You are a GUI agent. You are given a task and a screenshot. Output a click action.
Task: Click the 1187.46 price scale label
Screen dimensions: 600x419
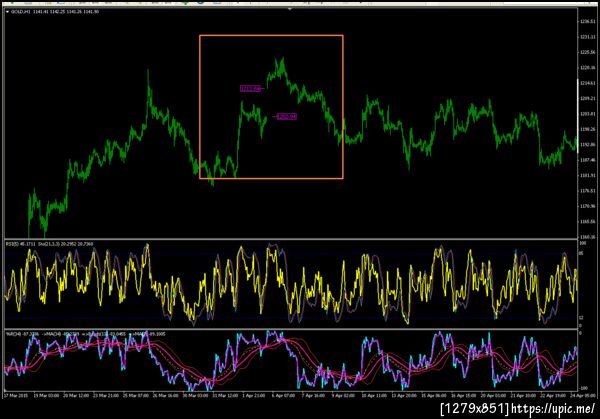click(587, 160)
